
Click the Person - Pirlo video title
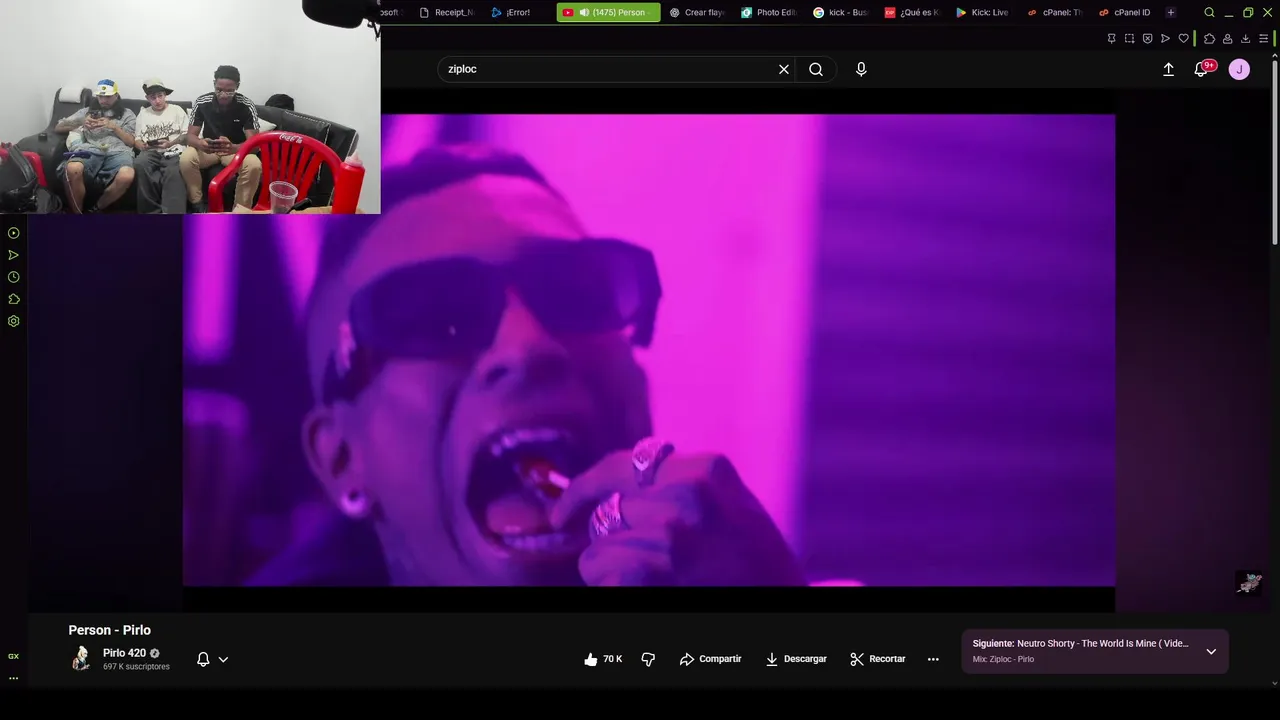point(109,630)
